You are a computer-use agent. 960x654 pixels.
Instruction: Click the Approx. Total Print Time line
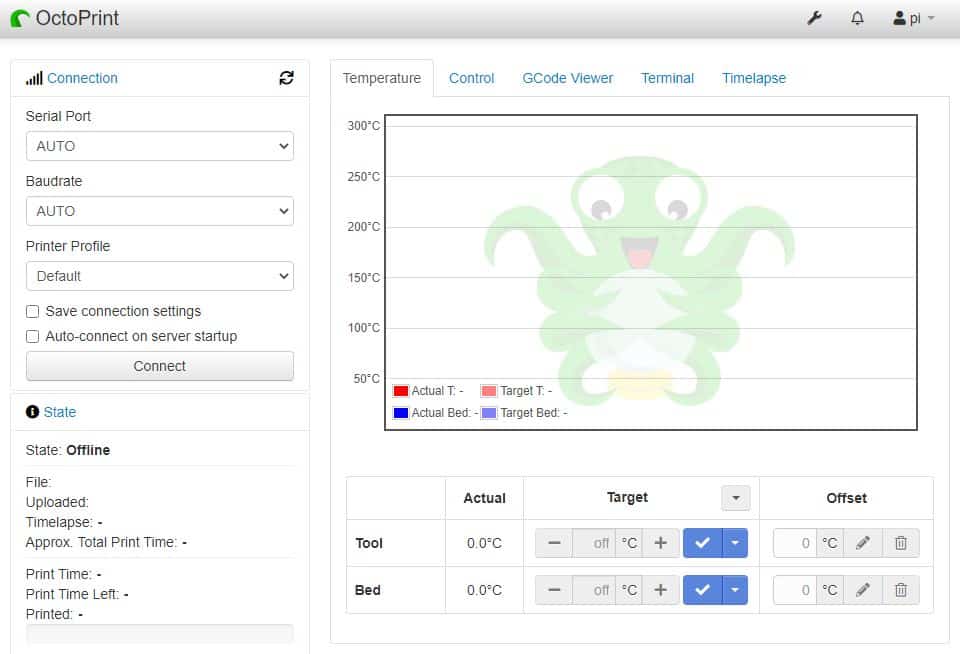tap(107, 543)
